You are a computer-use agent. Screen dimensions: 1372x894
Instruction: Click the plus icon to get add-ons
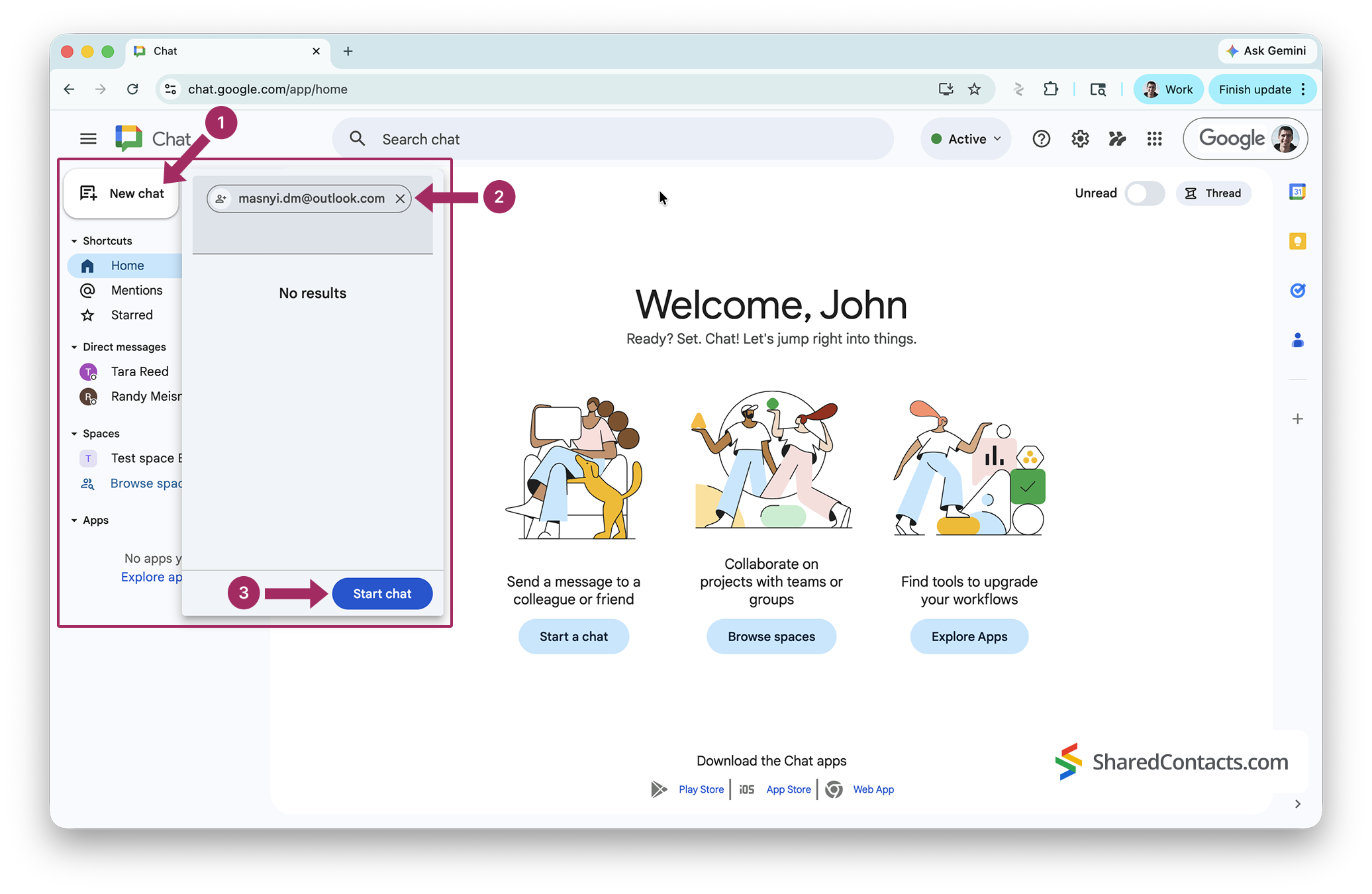1297,419
